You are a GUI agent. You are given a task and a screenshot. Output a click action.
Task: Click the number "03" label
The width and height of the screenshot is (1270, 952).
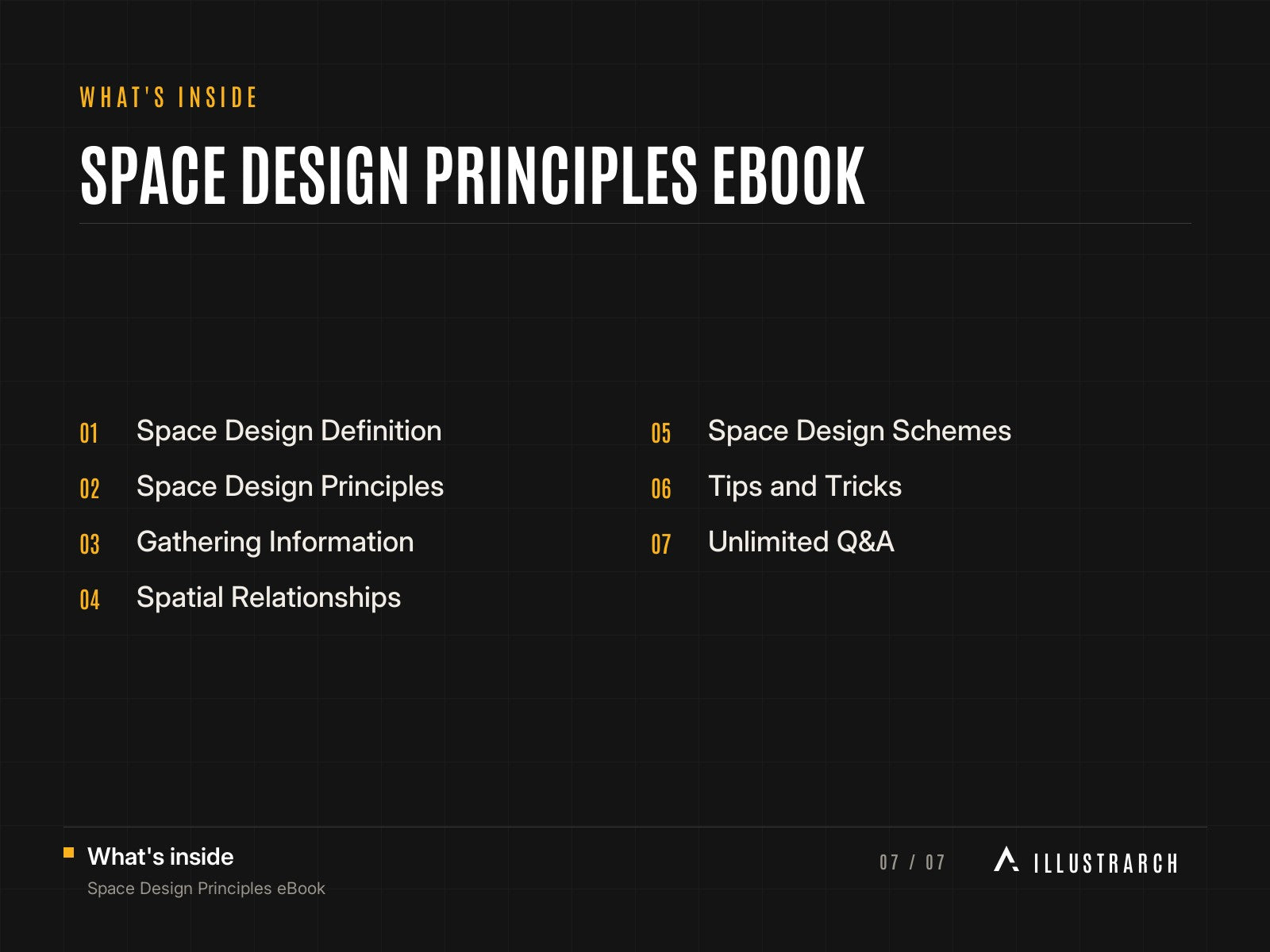click(x=90, y=544)
